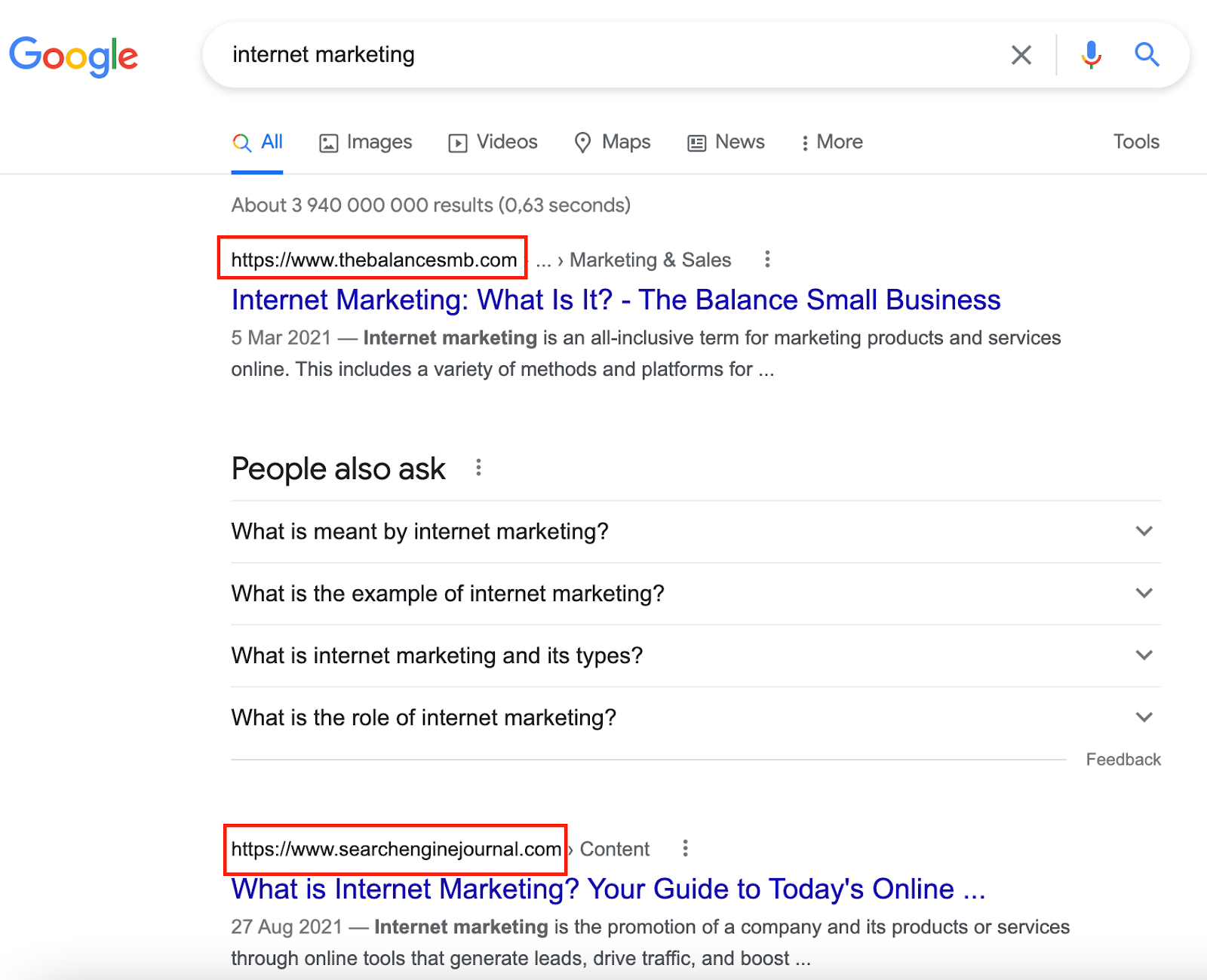1207x980 pixels.
Task: Open 'Internet Marketing: What Is It?' result
Action: (615, 300)
